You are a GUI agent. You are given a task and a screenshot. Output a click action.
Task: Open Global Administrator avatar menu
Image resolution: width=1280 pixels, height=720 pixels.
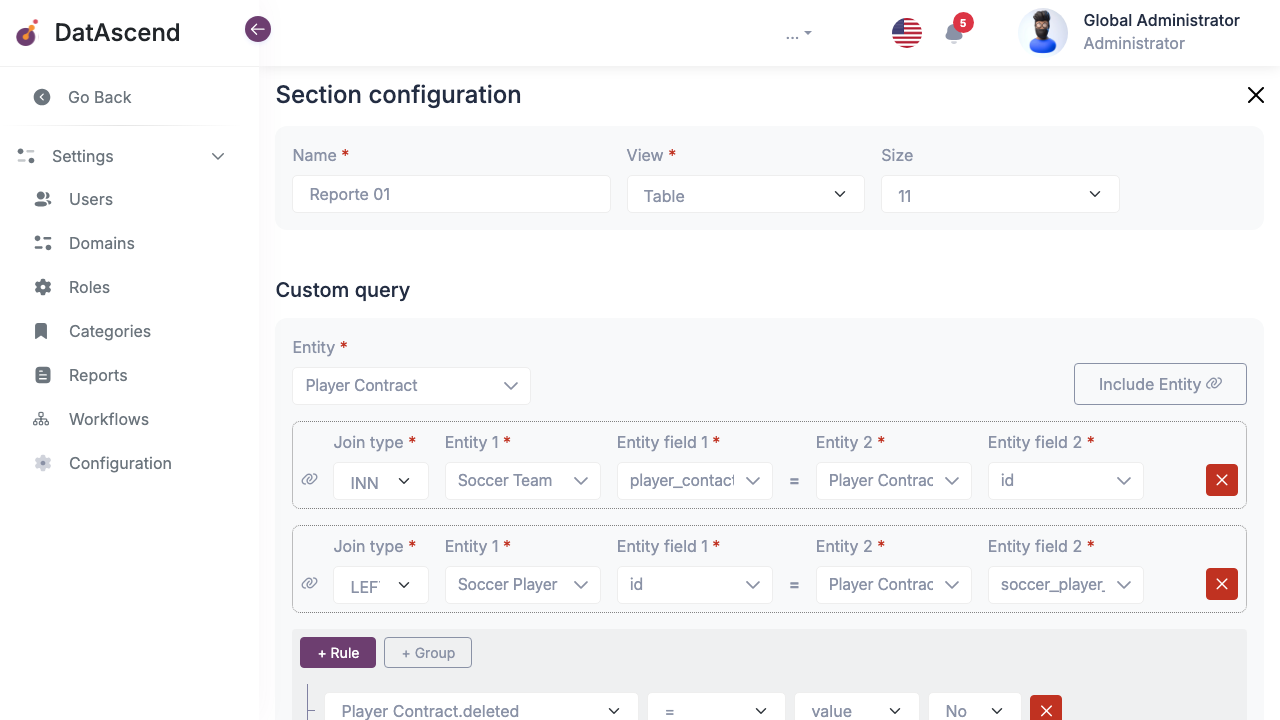1043,32
